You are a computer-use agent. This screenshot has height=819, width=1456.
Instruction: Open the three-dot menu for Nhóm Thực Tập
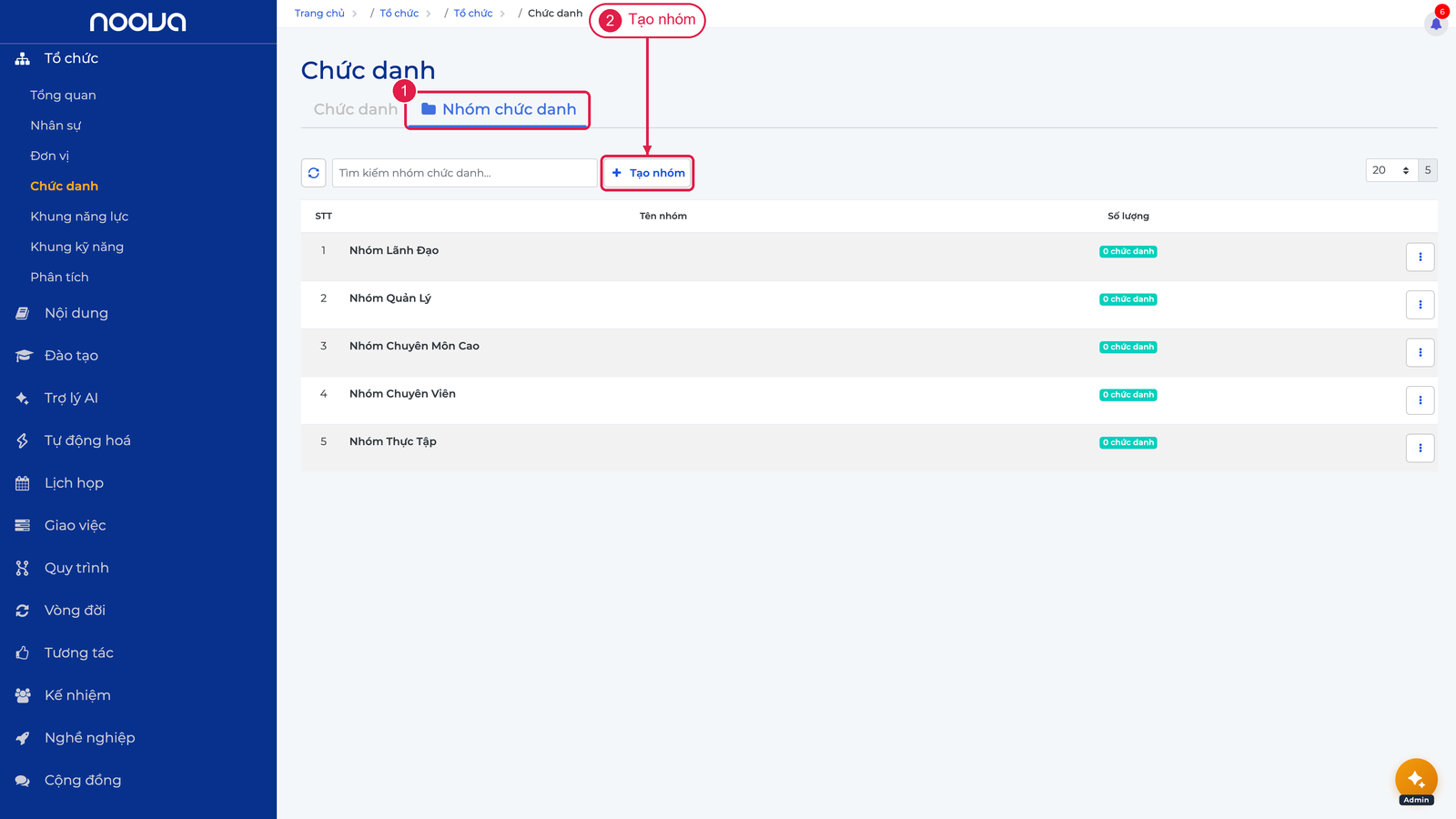point(1420,448)
